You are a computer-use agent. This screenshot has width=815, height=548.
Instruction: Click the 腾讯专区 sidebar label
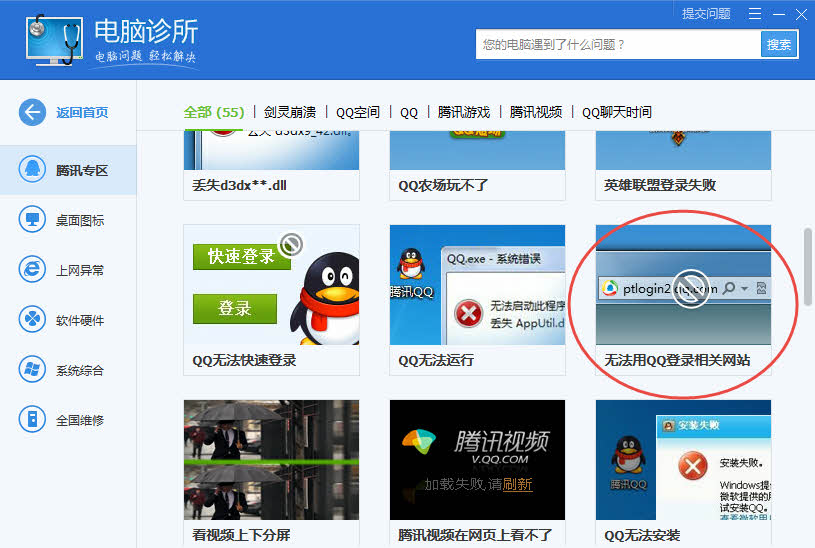[x=82, y=171]
